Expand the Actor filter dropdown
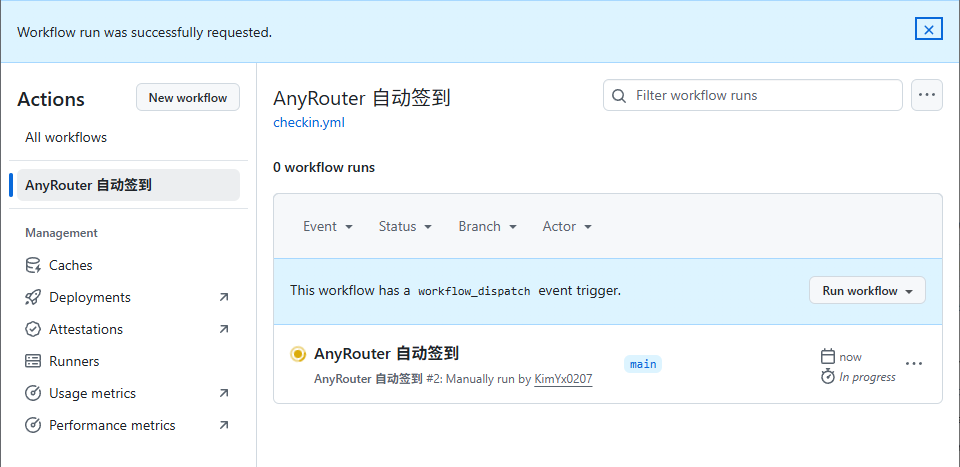960x467 pixels. [x=567, y=226]
